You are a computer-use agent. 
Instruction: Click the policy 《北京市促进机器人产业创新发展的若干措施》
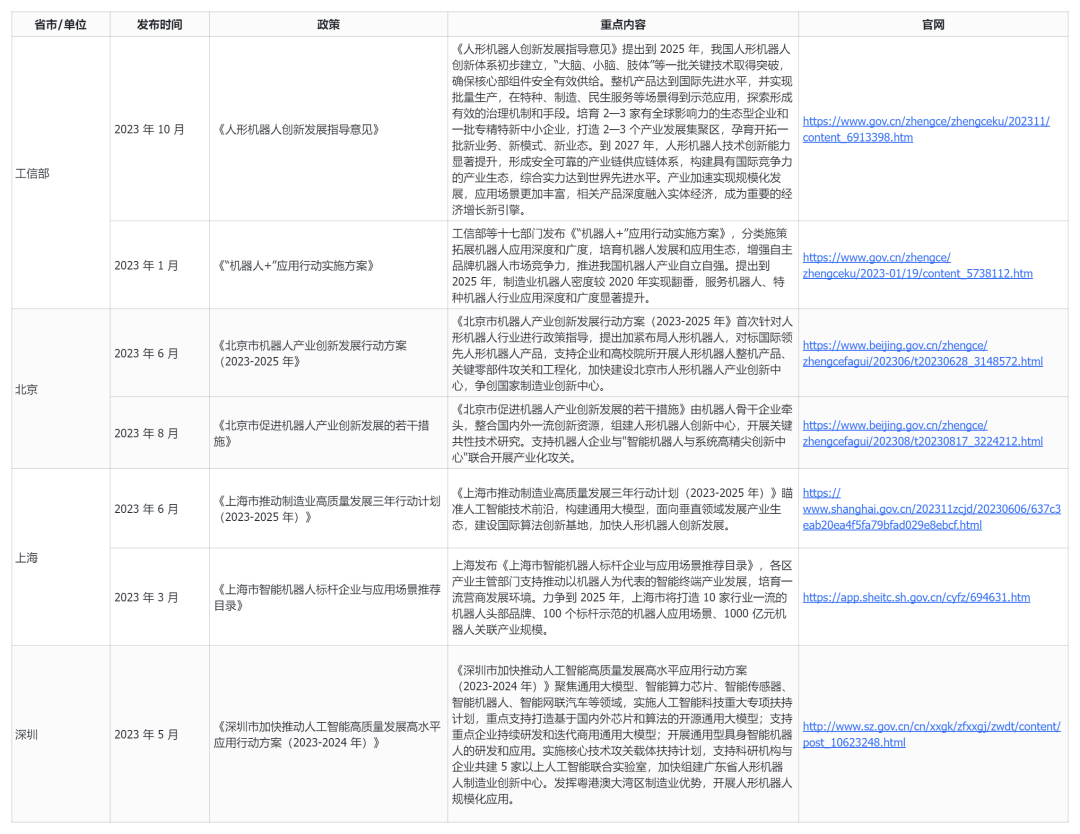tap(322, 433)
